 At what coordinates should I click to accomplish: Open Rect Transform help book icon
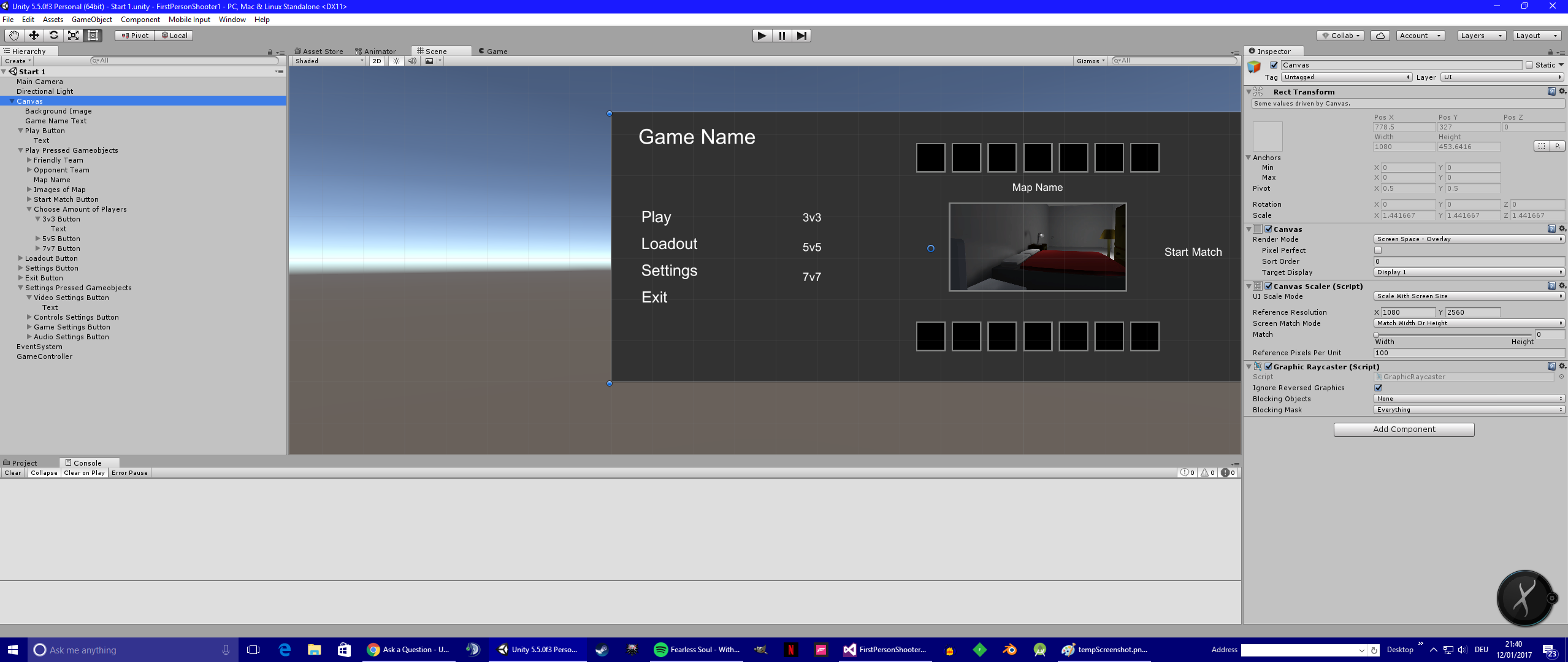click(1551, 91)
